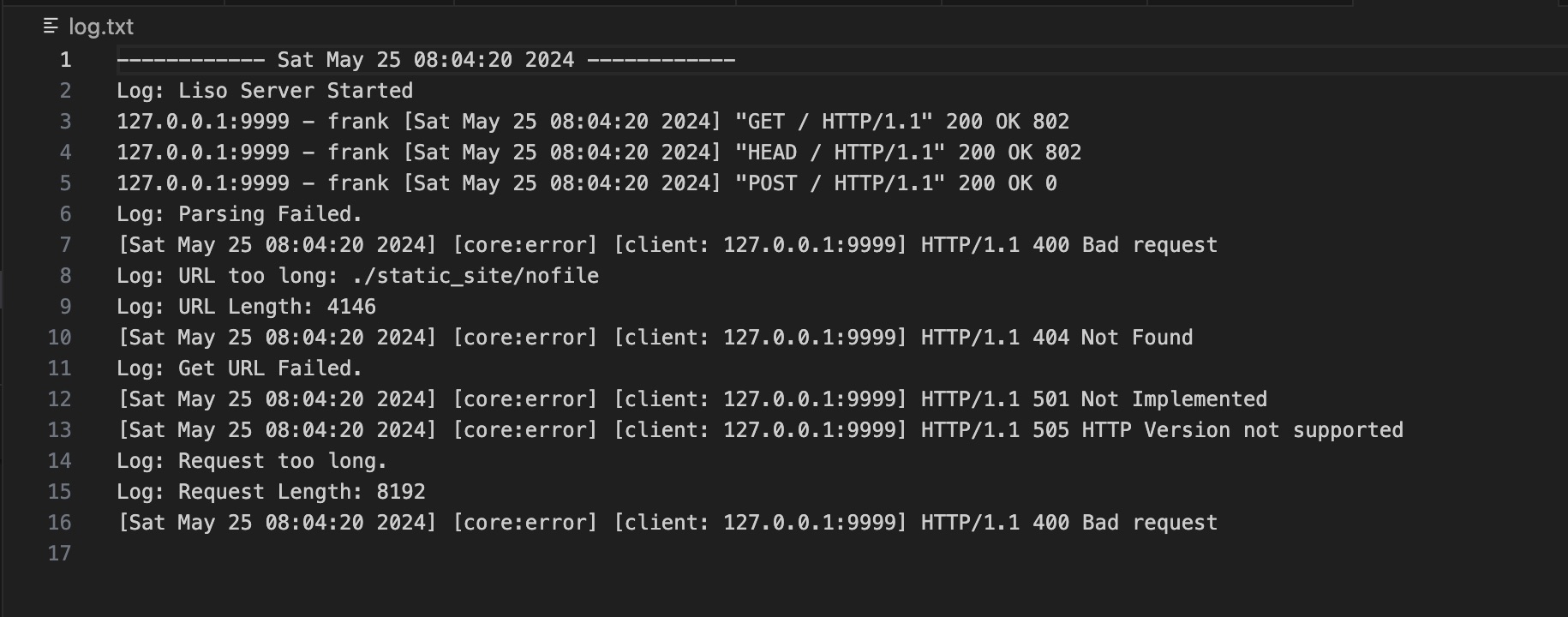This screenshot has height=617, width=1568.
Task: Click the 'Request Length: 8192' line
Action: (x=271, y=492)
